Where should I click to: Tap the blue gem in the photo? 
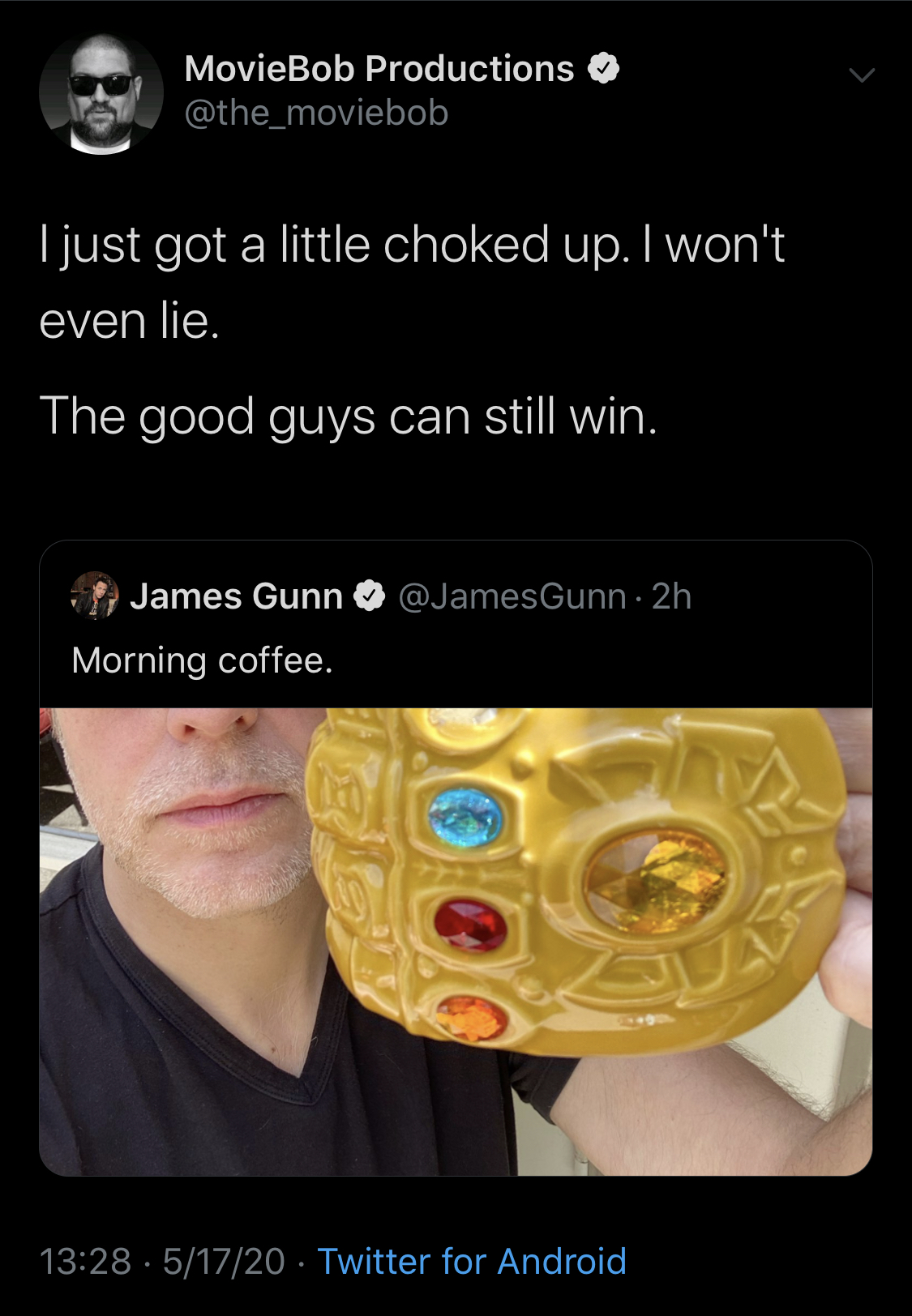point(465,817)
